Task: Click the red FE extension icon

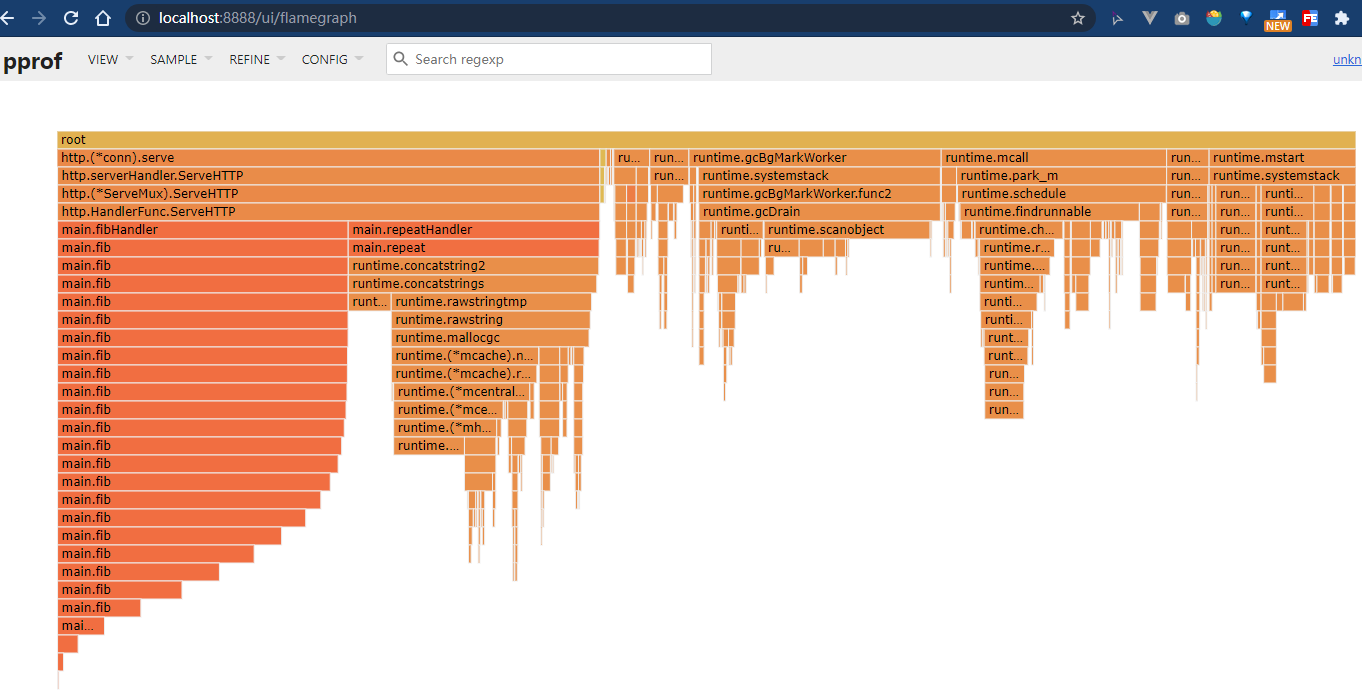Action: (1310, 18)
